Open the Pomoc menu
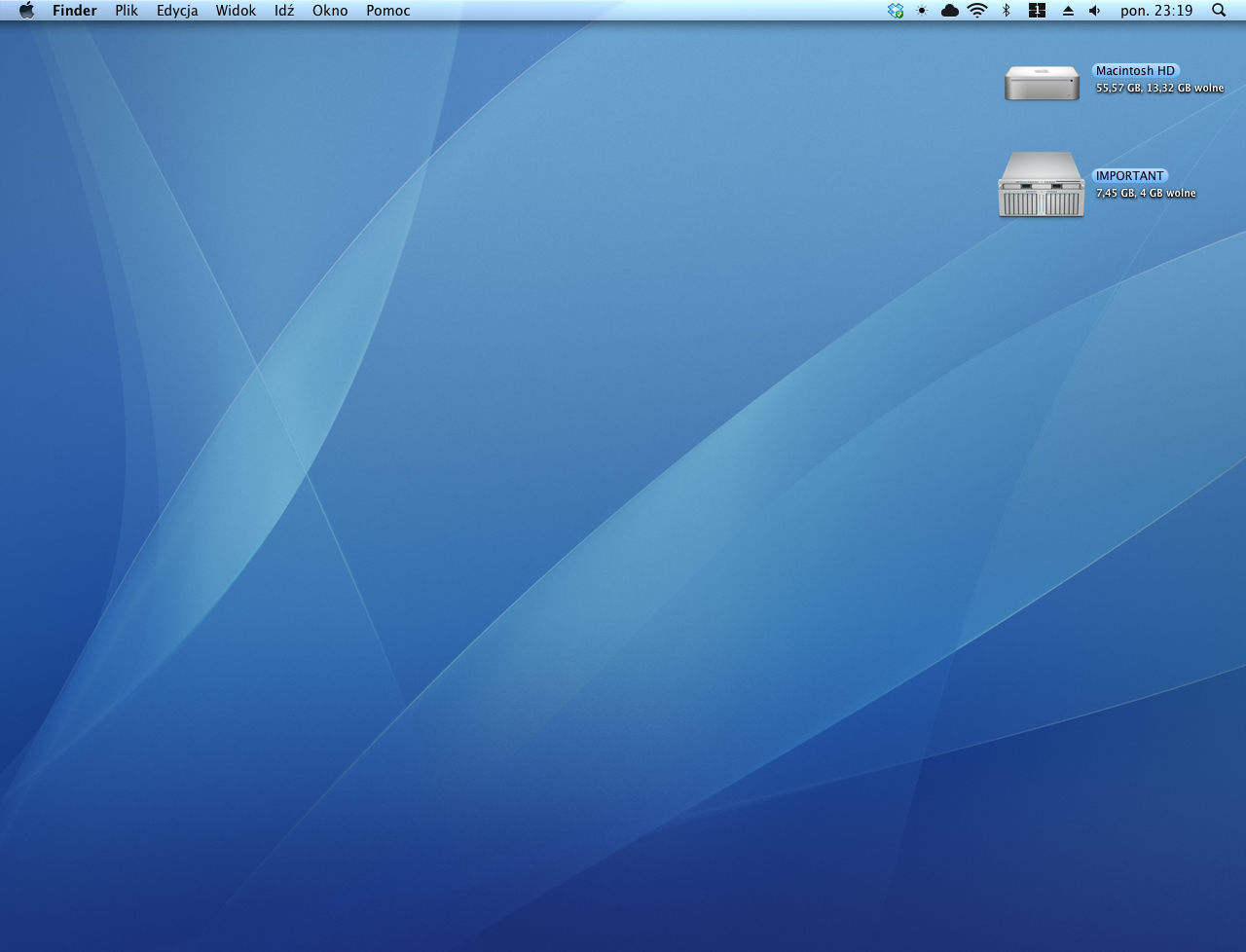Screen dimensions: 1246x952 click(388, 11)
